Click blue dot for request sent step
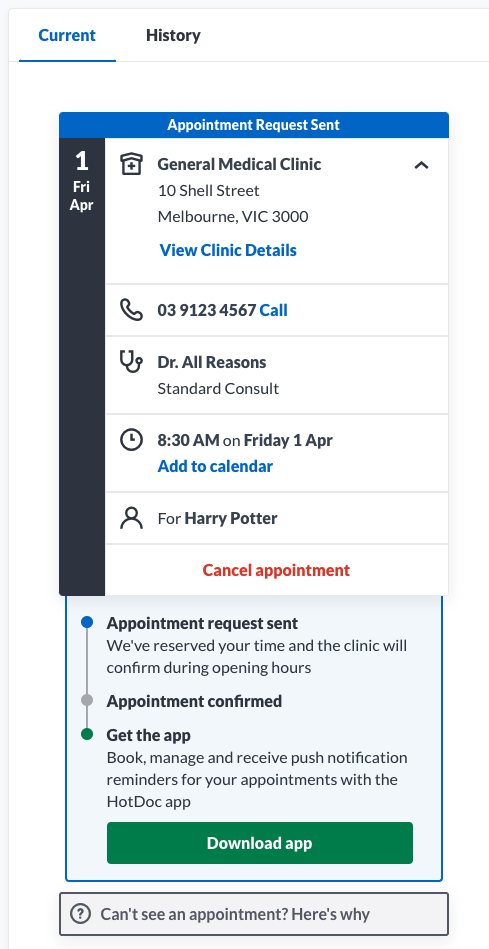The image size is (489, 949). click(87, 622)
